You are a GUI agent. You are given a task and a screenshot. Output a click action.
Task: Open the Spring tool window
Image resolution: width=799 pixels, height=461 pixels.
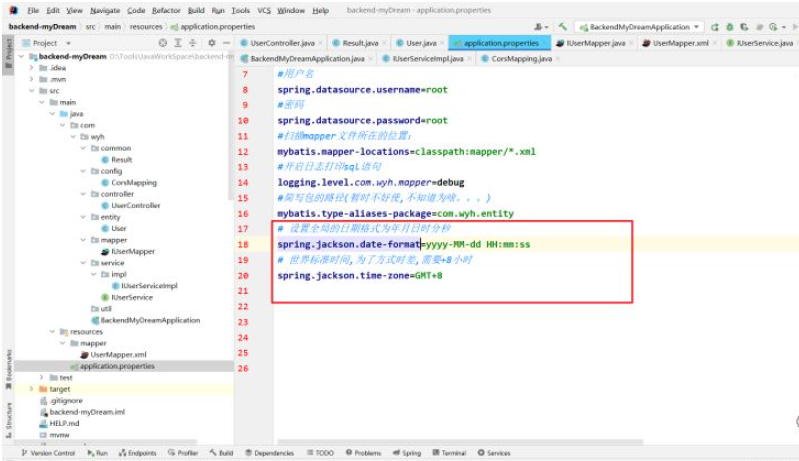(x=407, y=453)
